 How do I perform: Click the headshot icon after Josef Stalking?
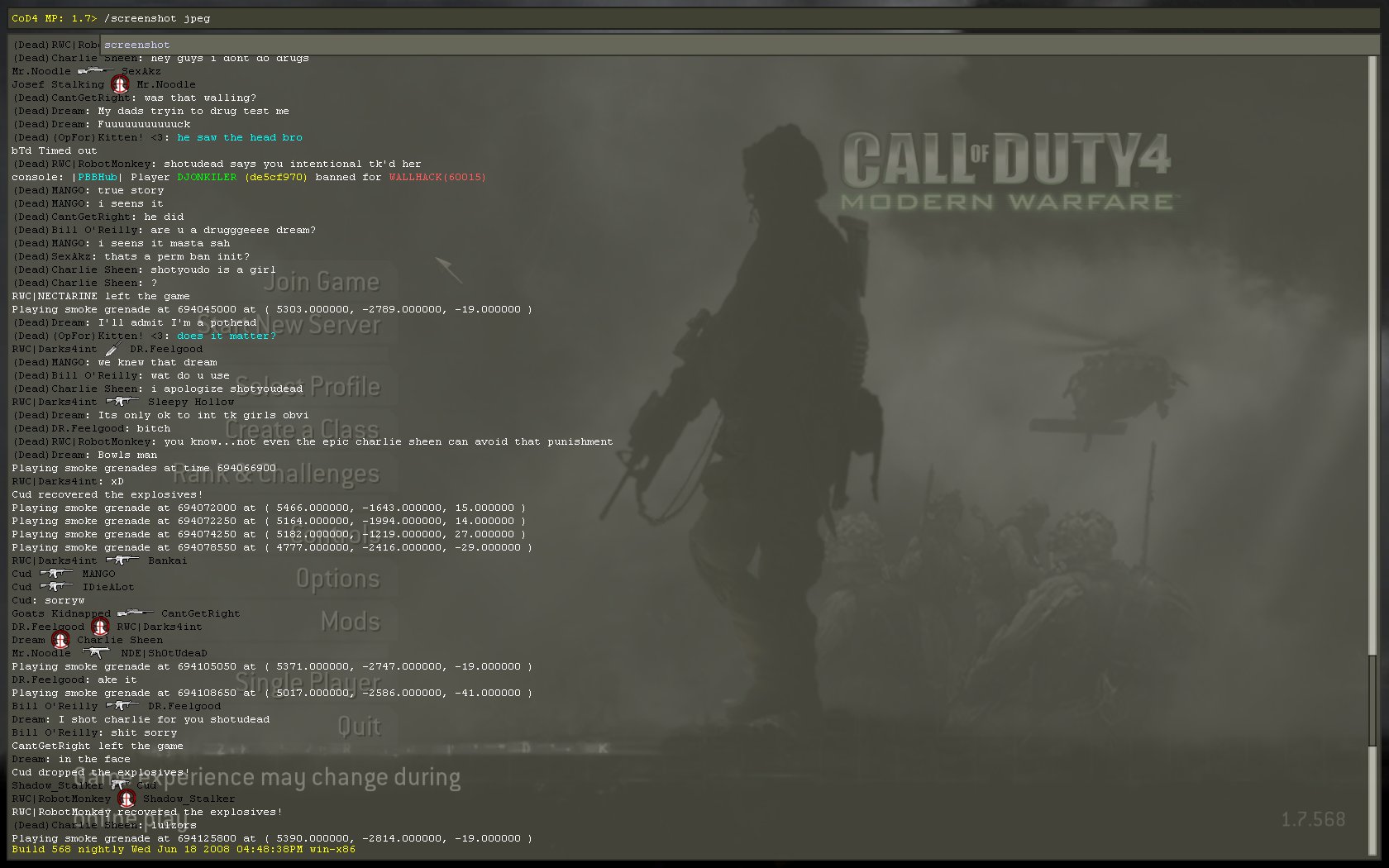click(121, 84)
